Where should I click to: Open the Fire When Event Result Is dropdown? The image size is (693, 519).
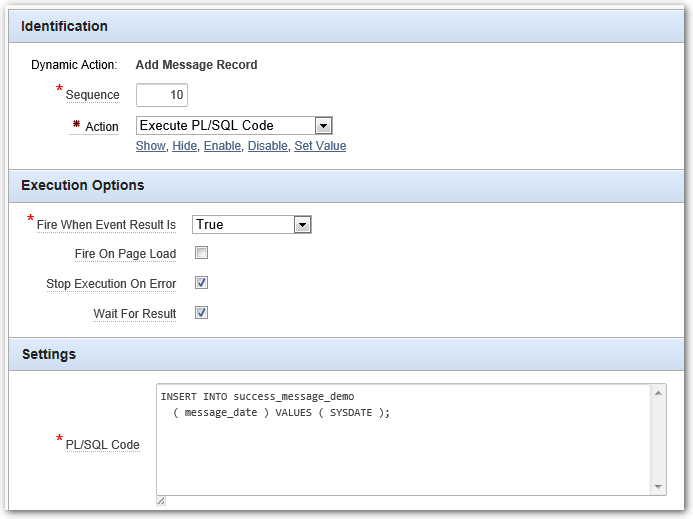pyautogui.click(x=252, y=225)
